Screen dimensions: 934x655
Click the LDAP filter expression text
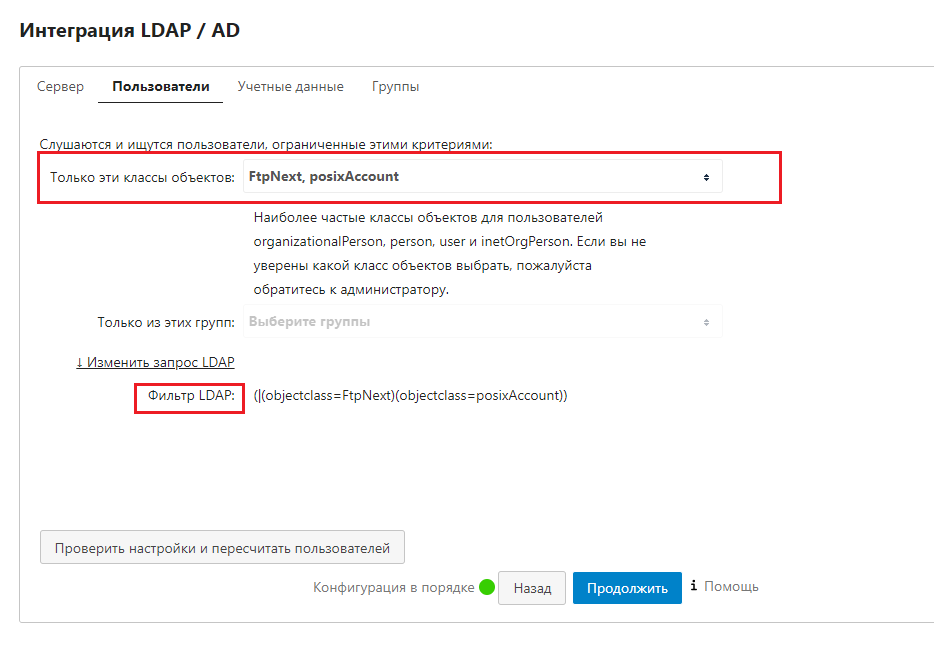pyautogui.click(x=410, y=396)
